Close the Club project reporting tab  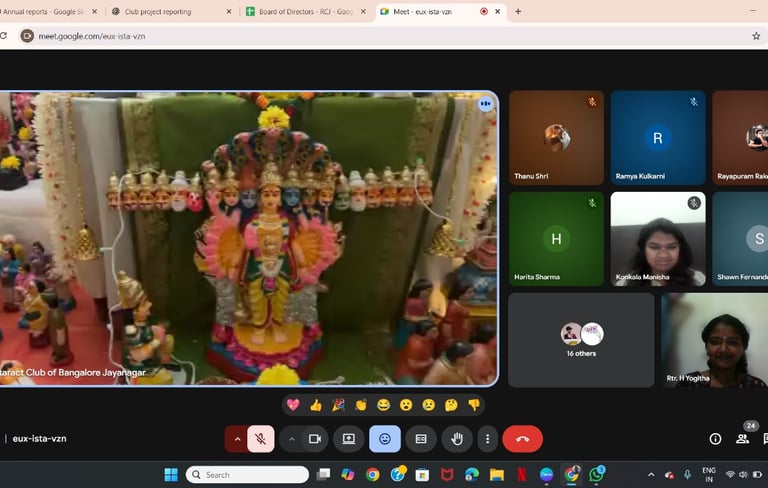pos(229,11)
